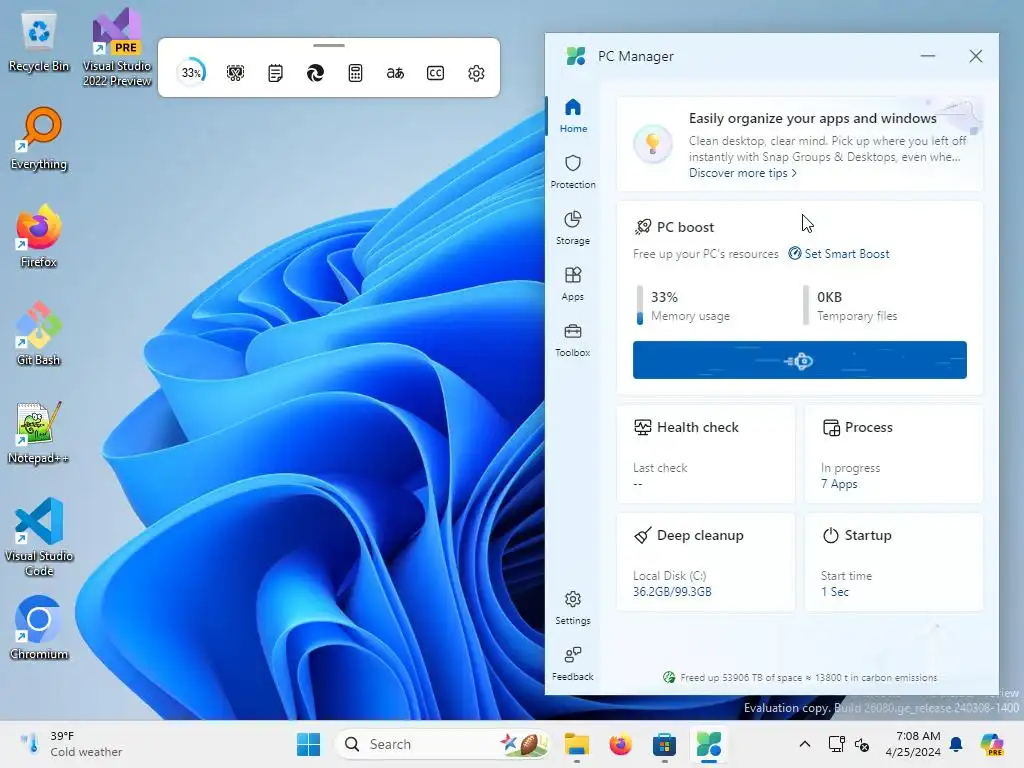Click the 1 Sec start time text
Screen dimensions: 1024x768
(x=835, y=592)
